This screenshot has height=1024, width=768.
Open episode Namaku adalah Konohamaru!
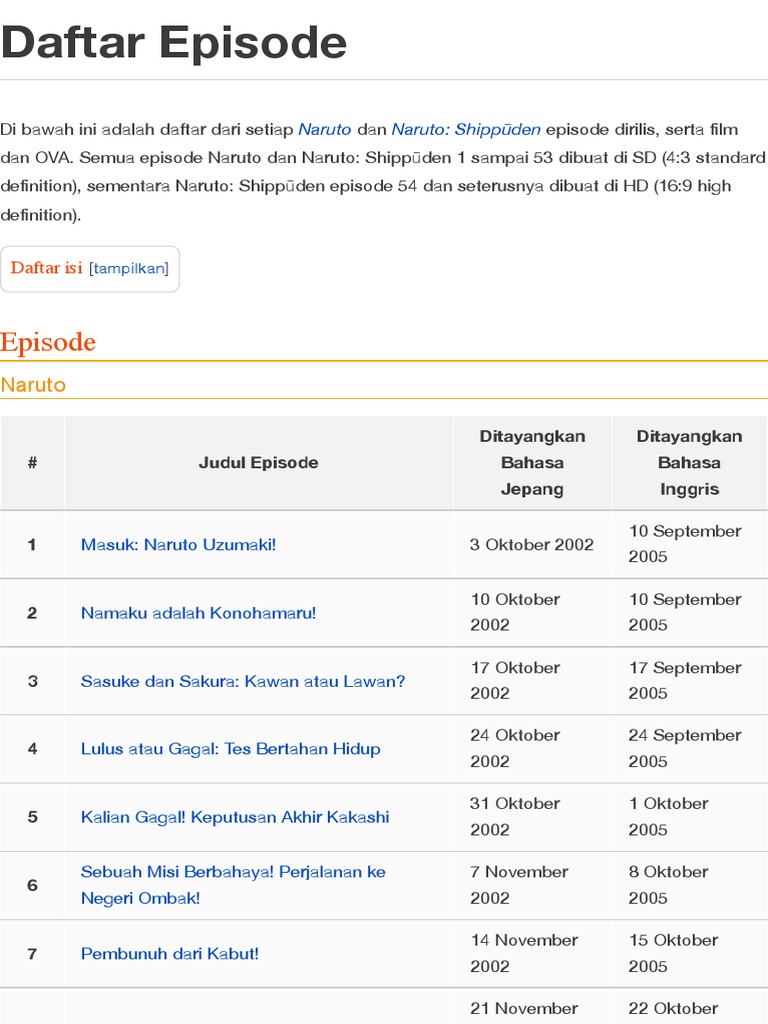[198, 613]
